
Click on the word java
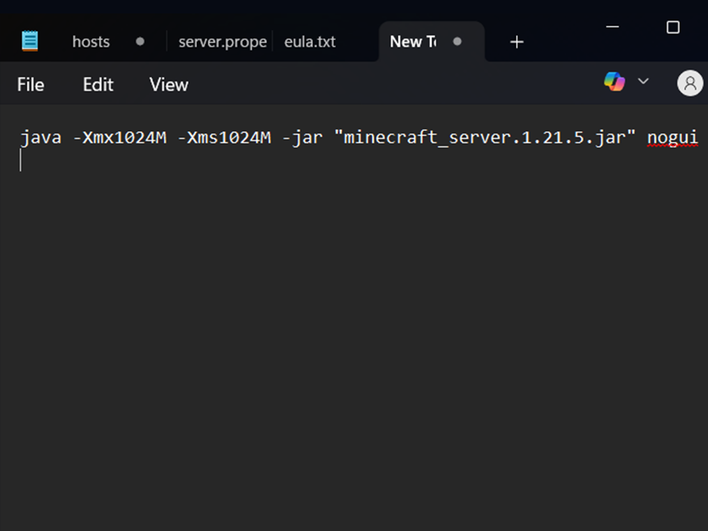click(41, 138)
